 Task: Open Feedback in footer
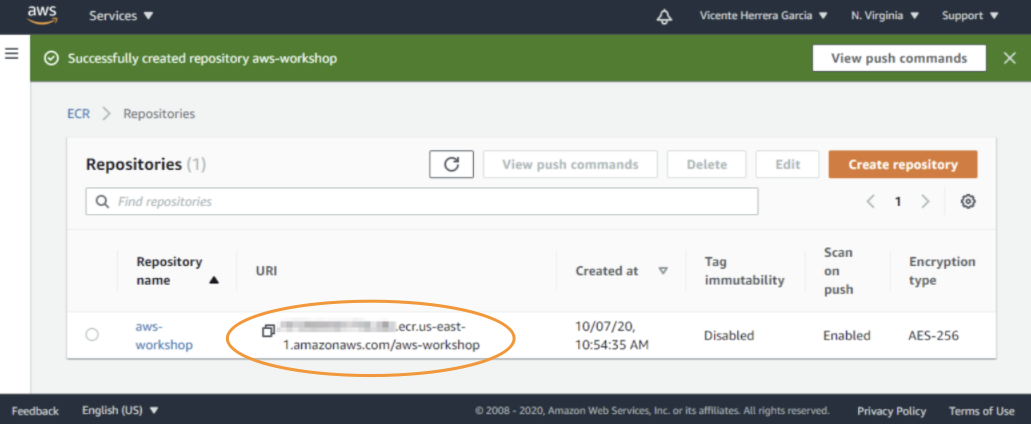pyautogui.click(x=35, y=411)
